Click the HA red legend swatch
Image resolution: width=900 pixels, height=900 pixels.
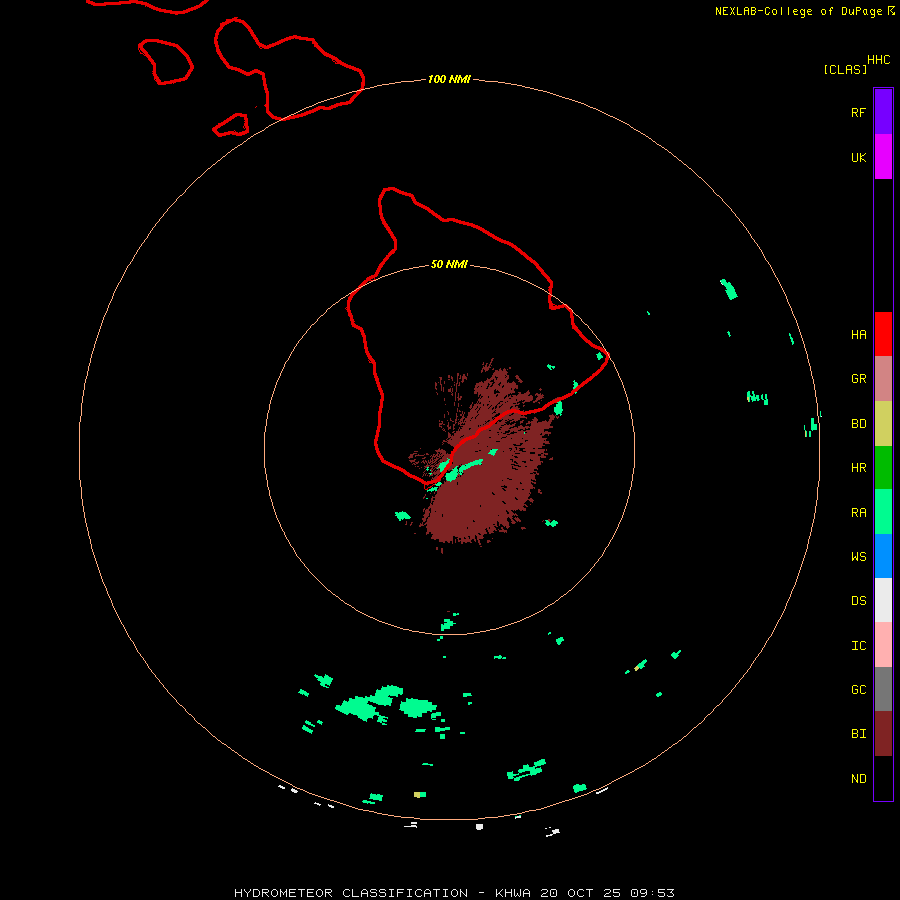[x=883, y=334]
